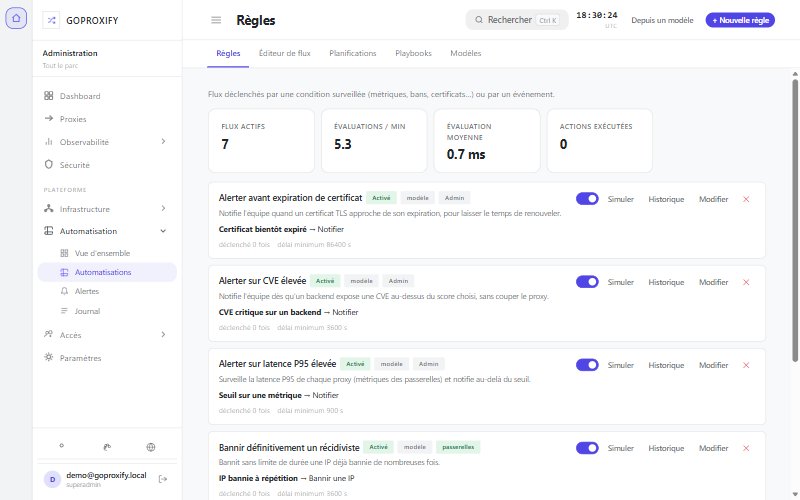Click Modifier on the CVE élevée rule
Image resolution: width=800 pixels, height=500 pixels.
713,282
